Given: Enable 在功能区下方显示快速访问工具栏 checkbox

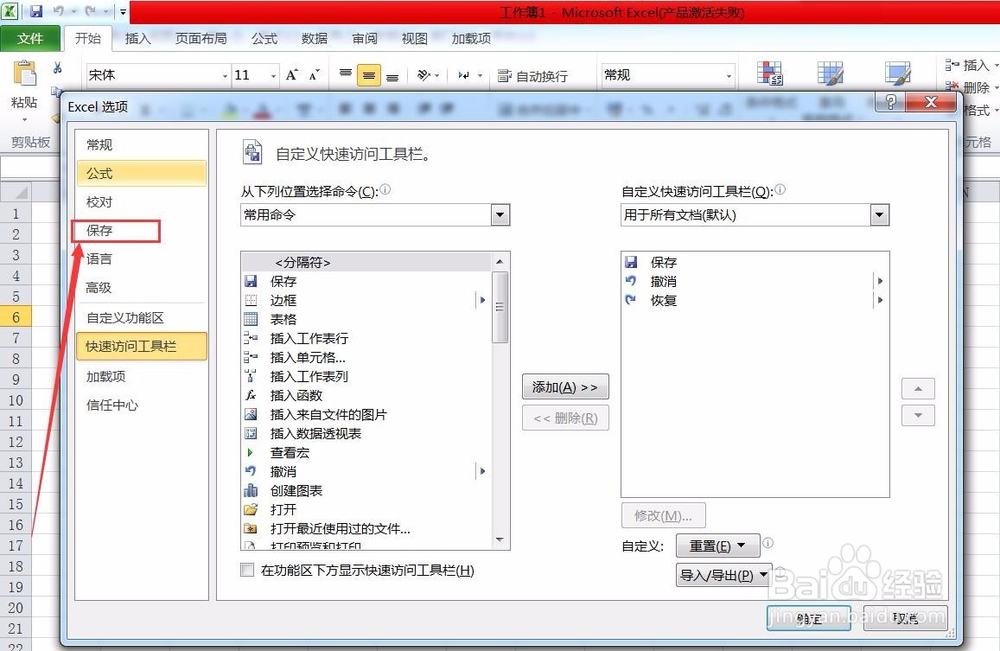Looking at the screenshot, I should coord(247,570).
